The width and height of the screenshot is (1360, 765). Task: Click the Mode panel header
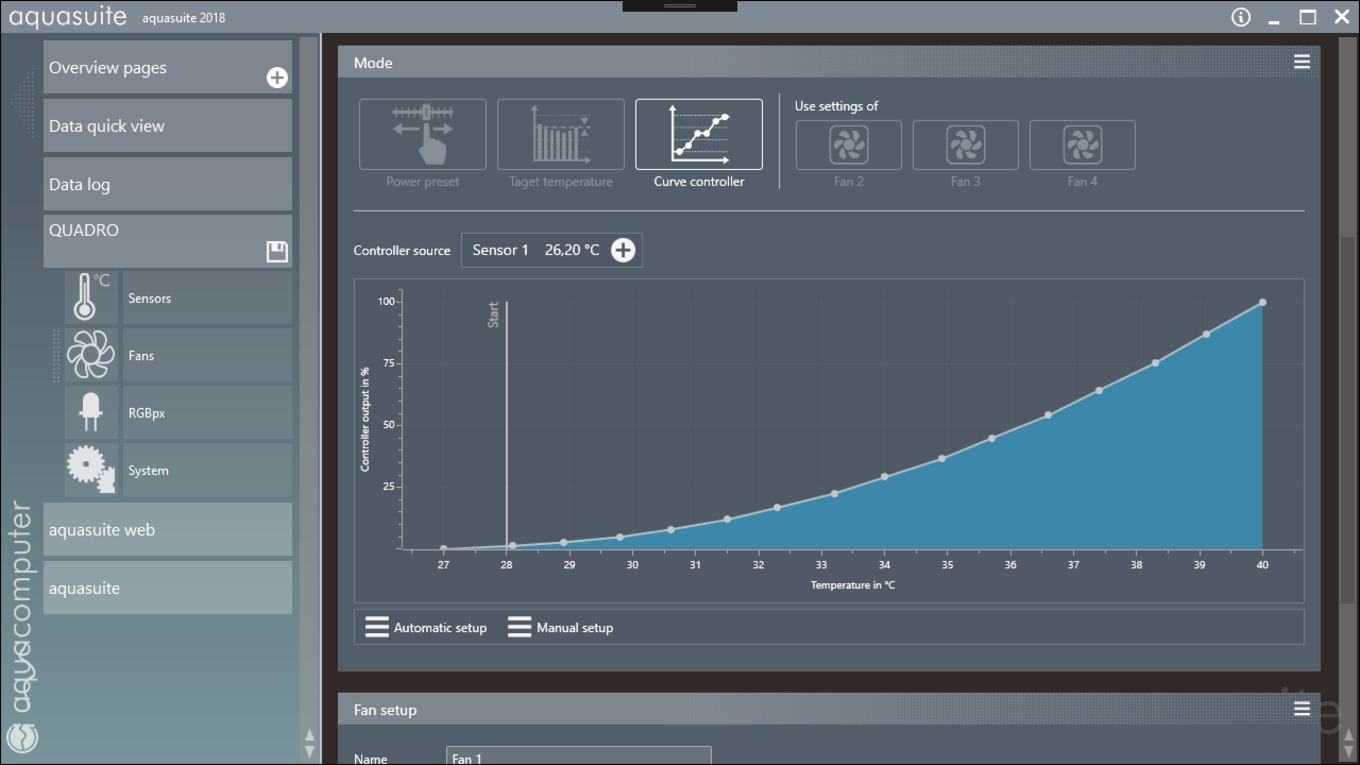coord(829,62)
